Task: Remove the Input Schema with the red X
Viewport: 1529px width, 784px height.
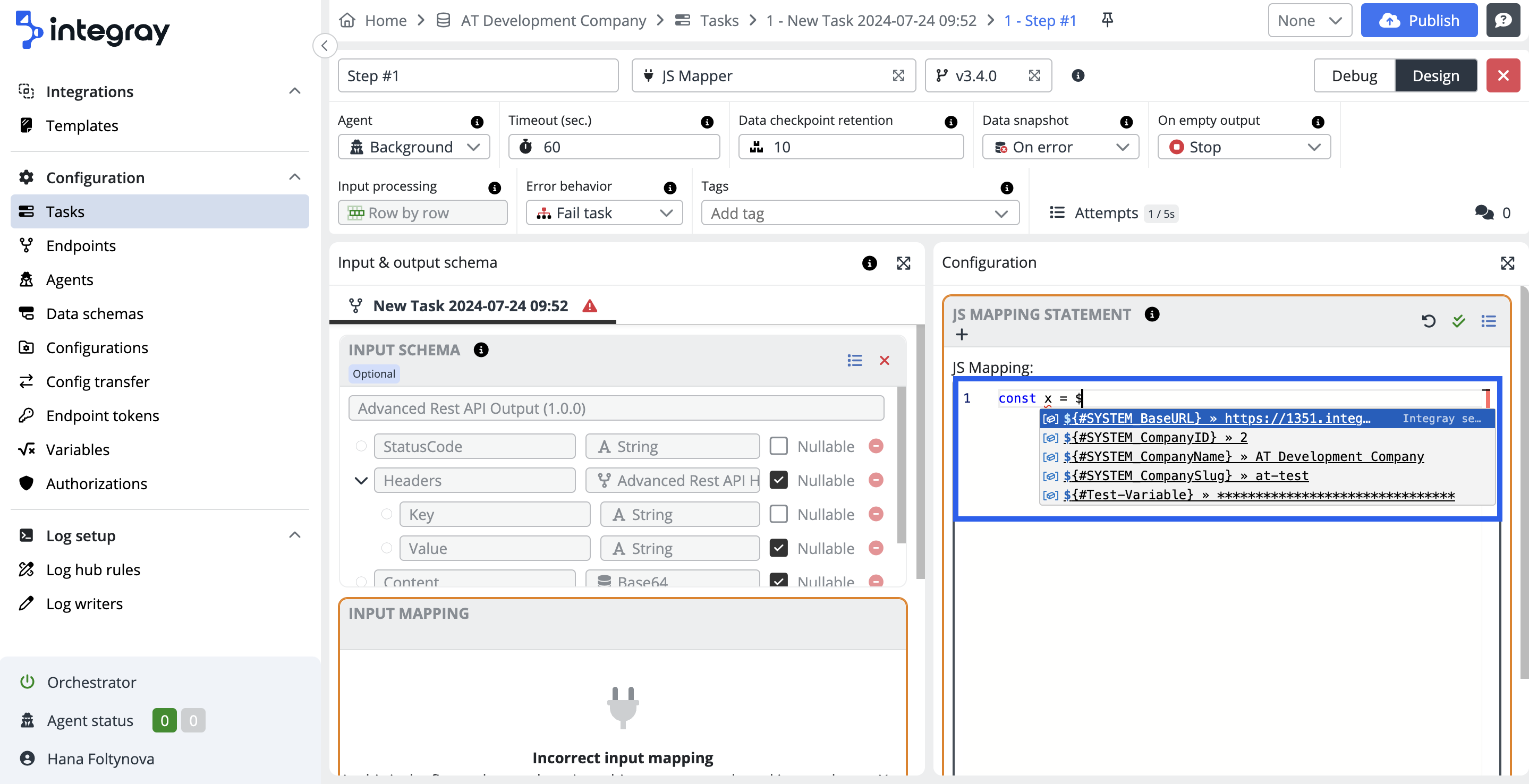Action: click(x=885, y=360)
